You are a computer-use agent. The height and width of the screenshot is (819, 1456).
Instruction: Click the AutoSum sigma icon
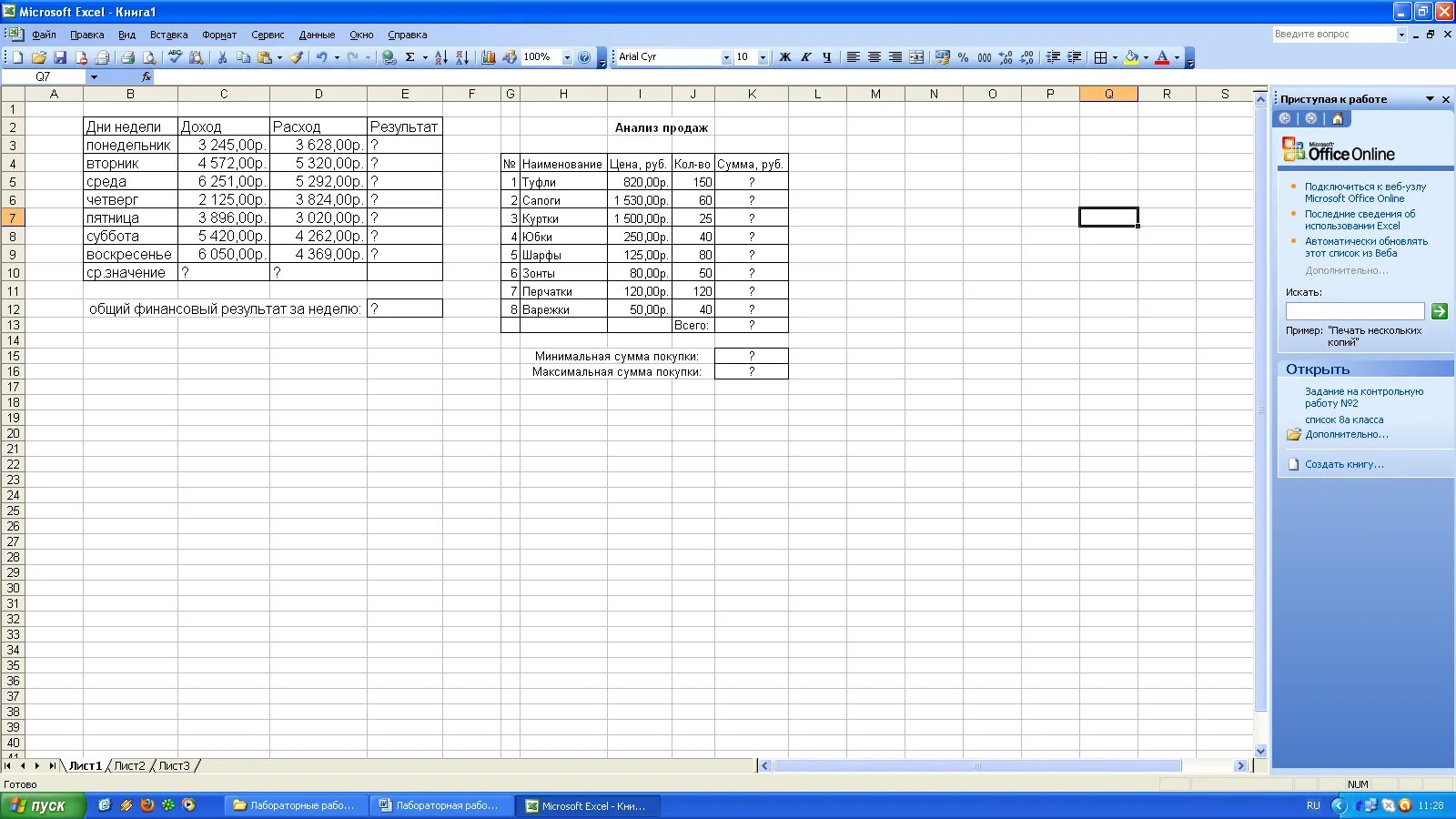coord(410,57)
